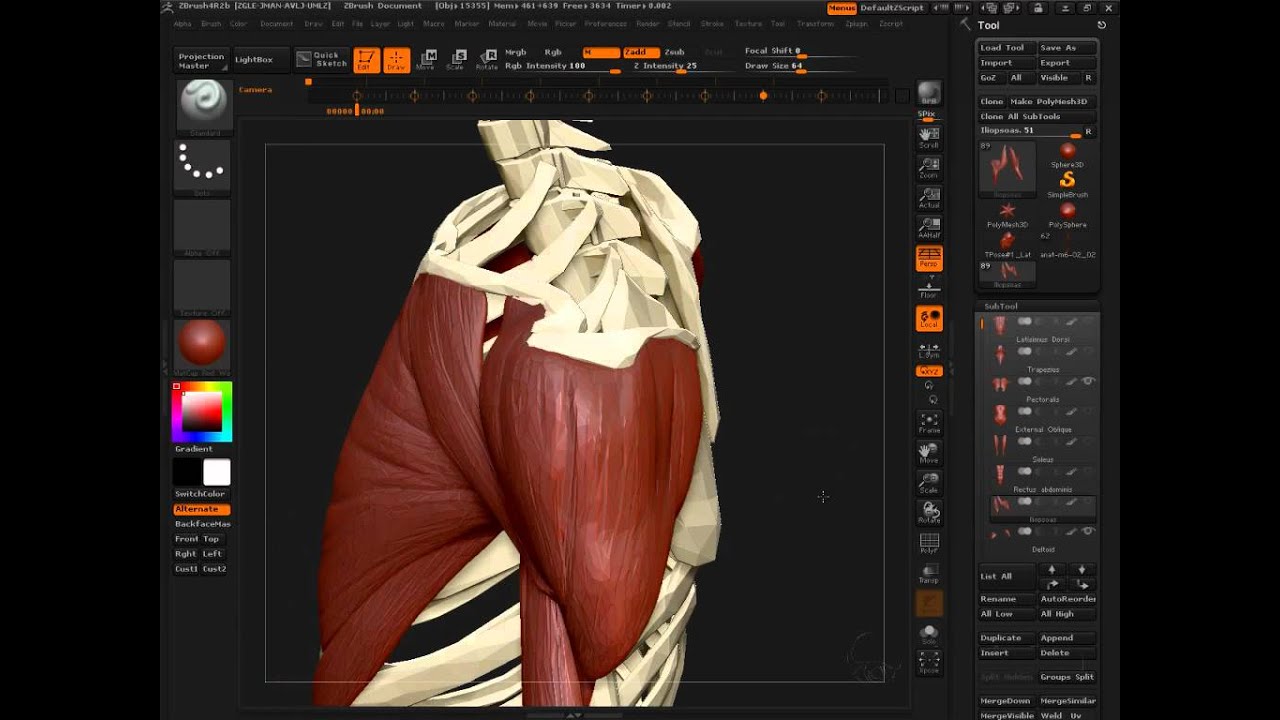Open the Transform menu
The width and height of the screenshot is (1280, 720).
click(x=815, y=23)
